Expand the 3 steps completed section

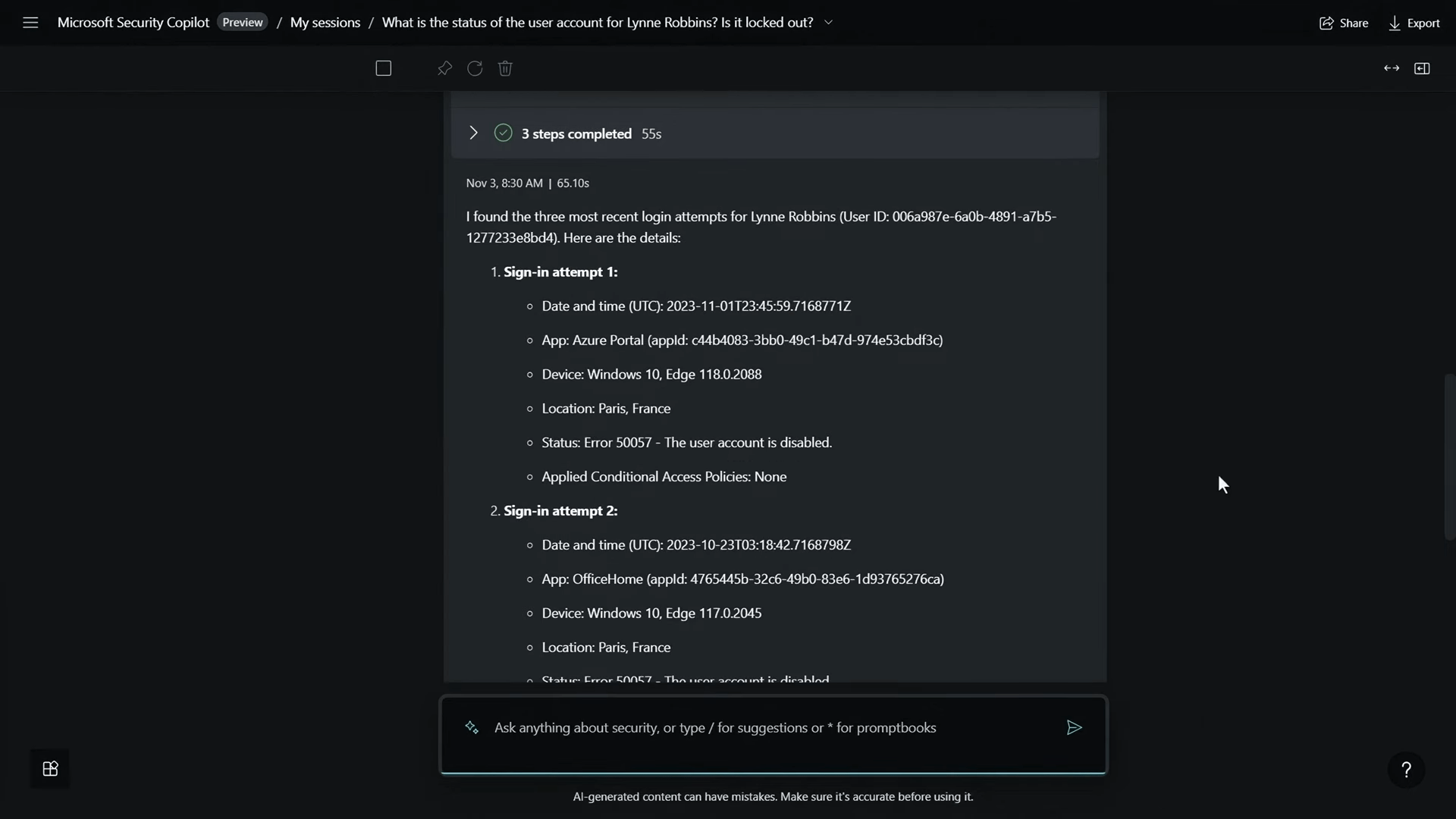[x=473, y=132]
